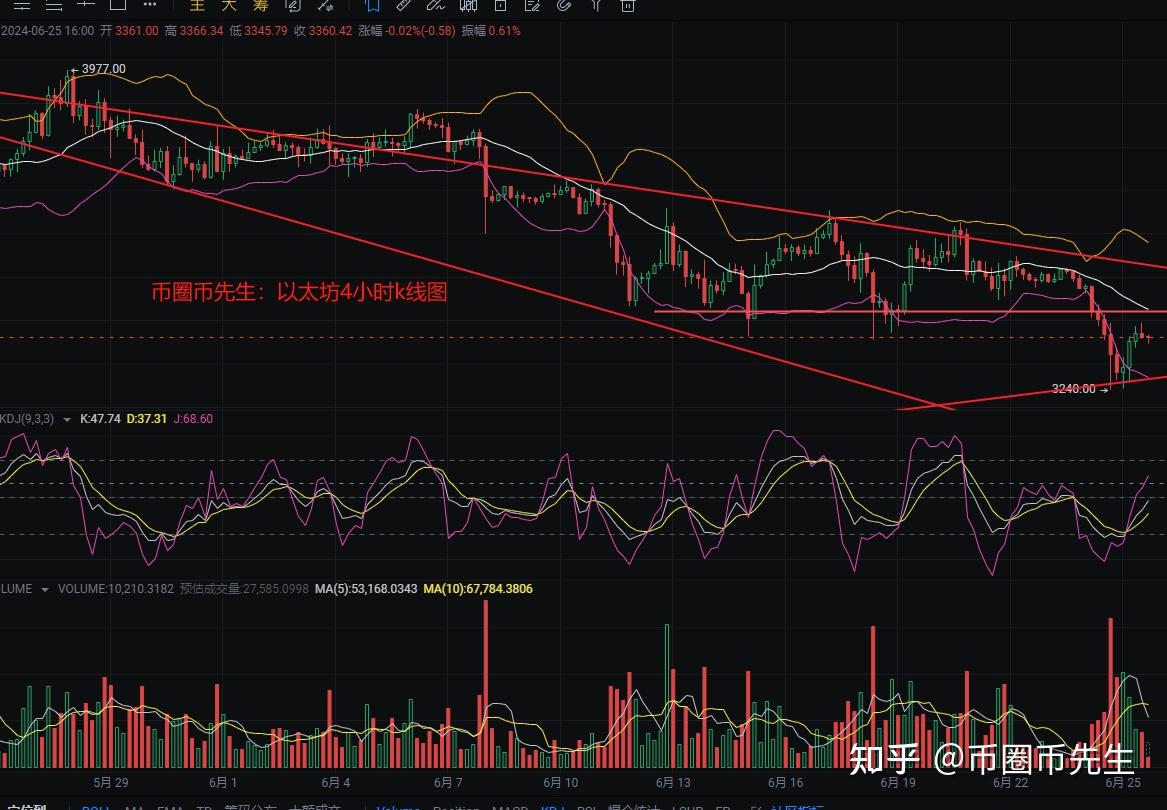The image size is (1167, 810).
Task: Click the paperclip magnet icon
Action: pos(563,5)
